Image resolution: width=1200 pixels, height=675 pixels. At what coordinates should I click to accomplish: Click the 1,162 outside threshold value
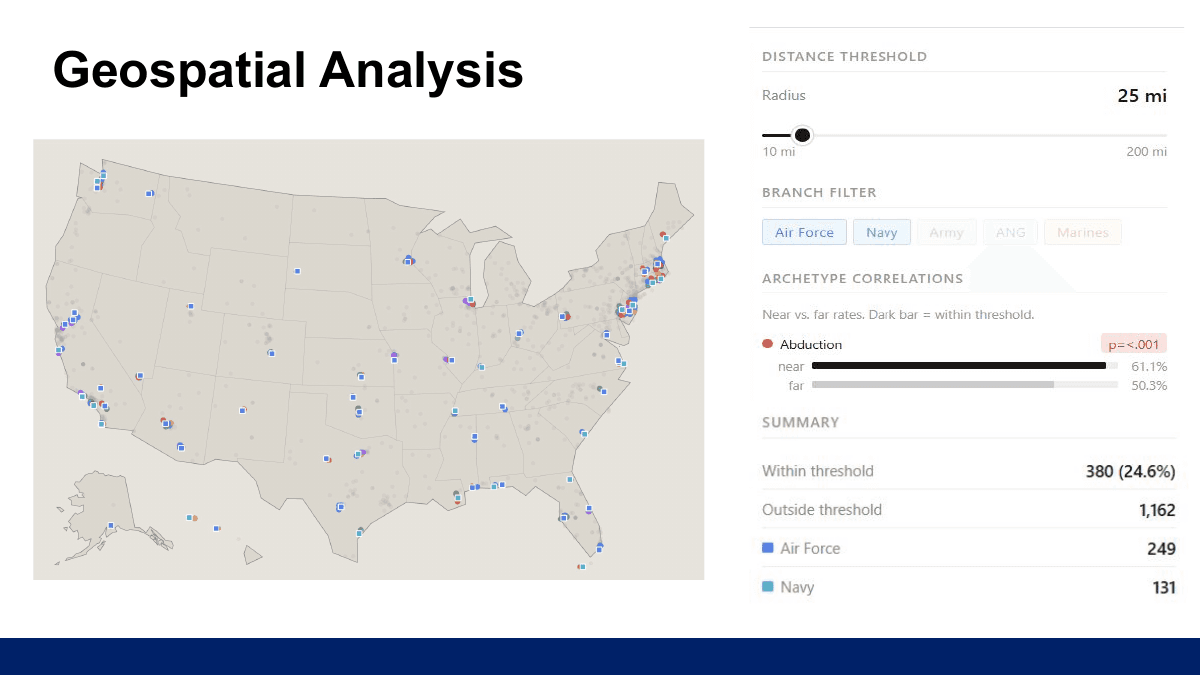[x=1157, y=510]
